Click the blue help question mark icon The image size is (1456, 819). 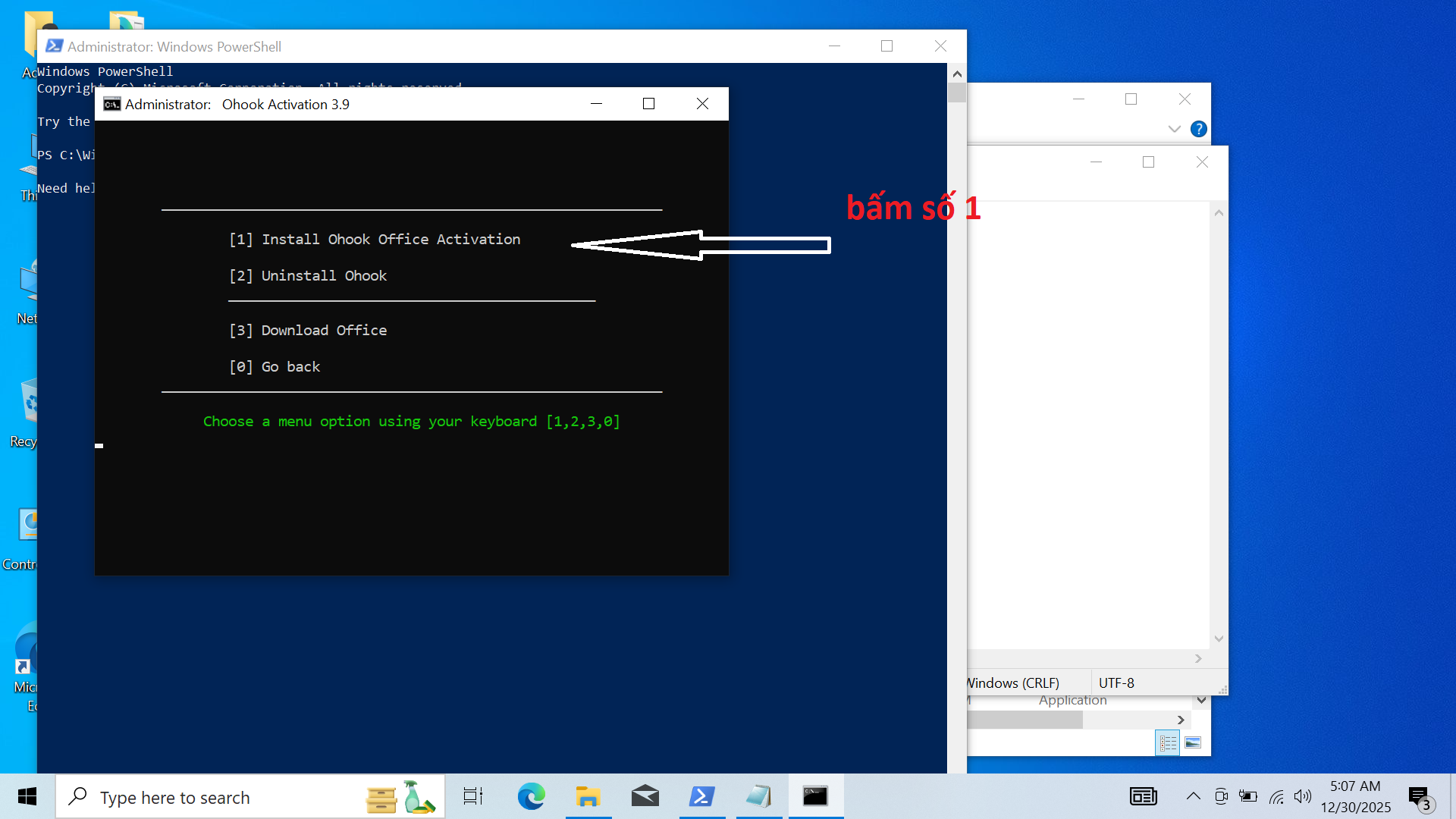tap(1198, 129)
